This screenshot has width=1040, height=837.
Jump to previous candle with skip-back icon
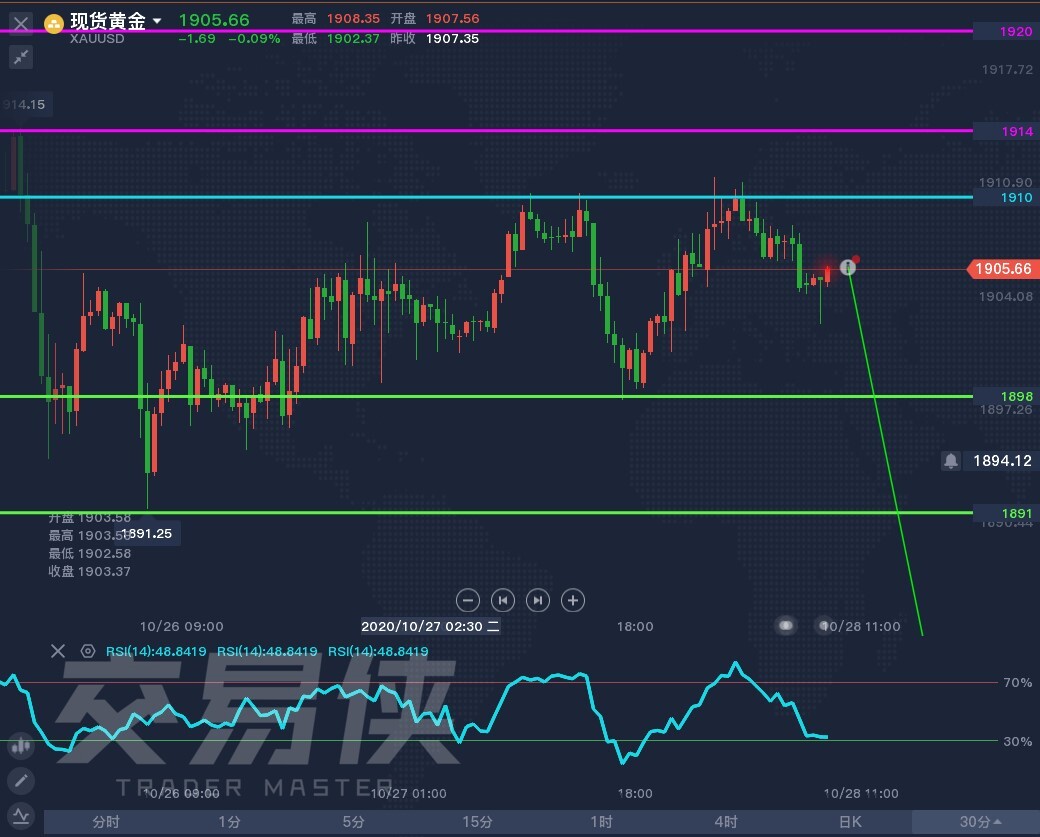503,600
